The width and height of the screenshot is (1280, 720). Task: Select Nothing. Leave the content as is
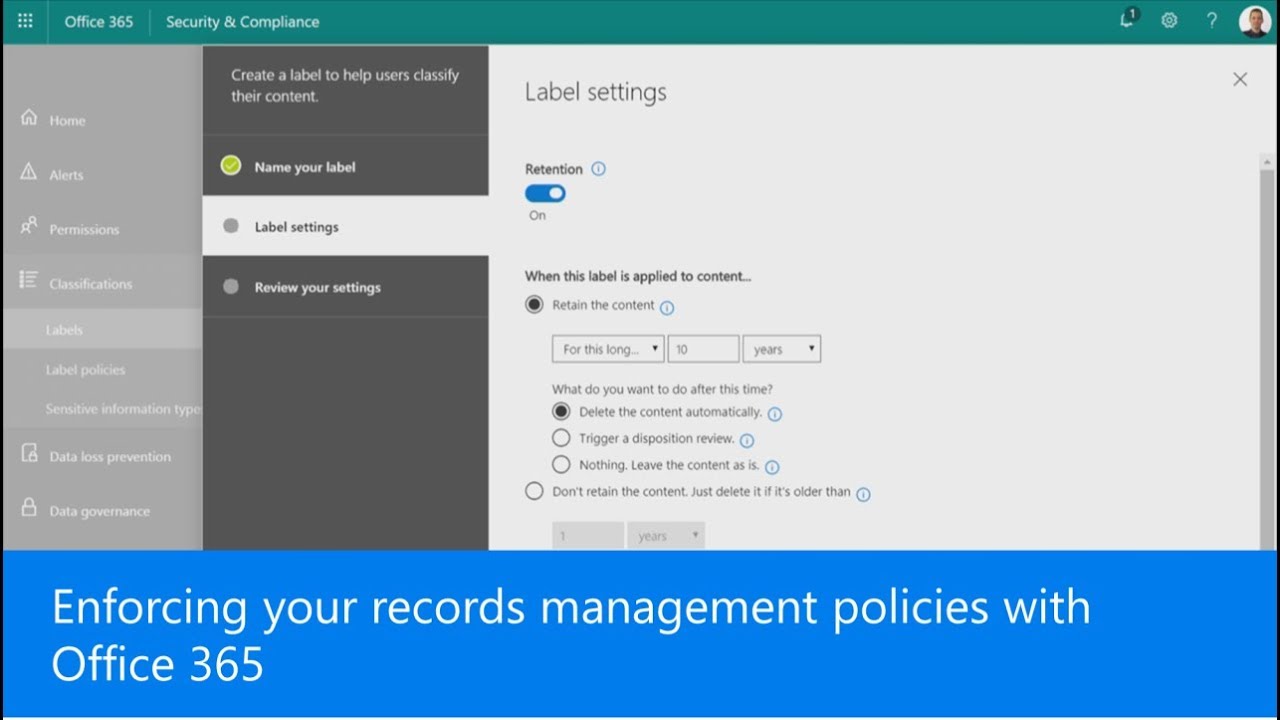561,464
